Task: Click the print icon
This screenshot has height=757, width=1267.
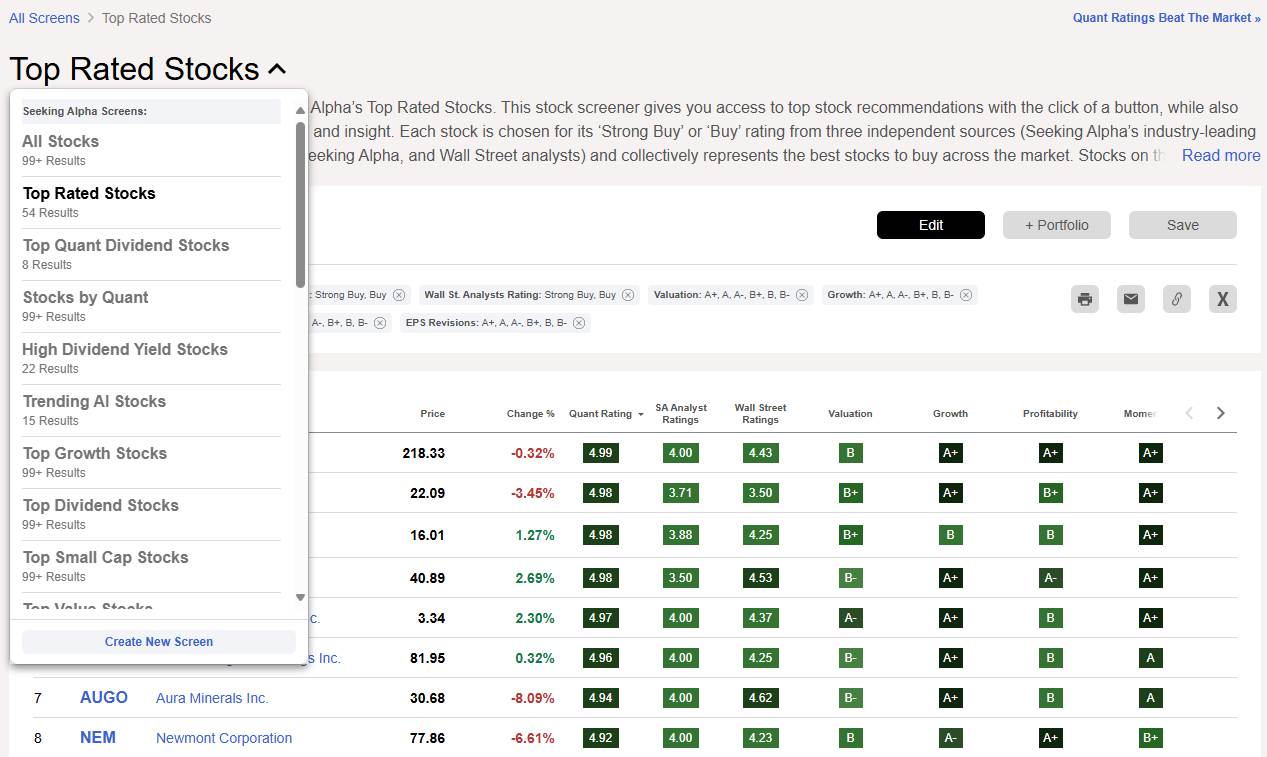Action: click(x=1085, y=299)
